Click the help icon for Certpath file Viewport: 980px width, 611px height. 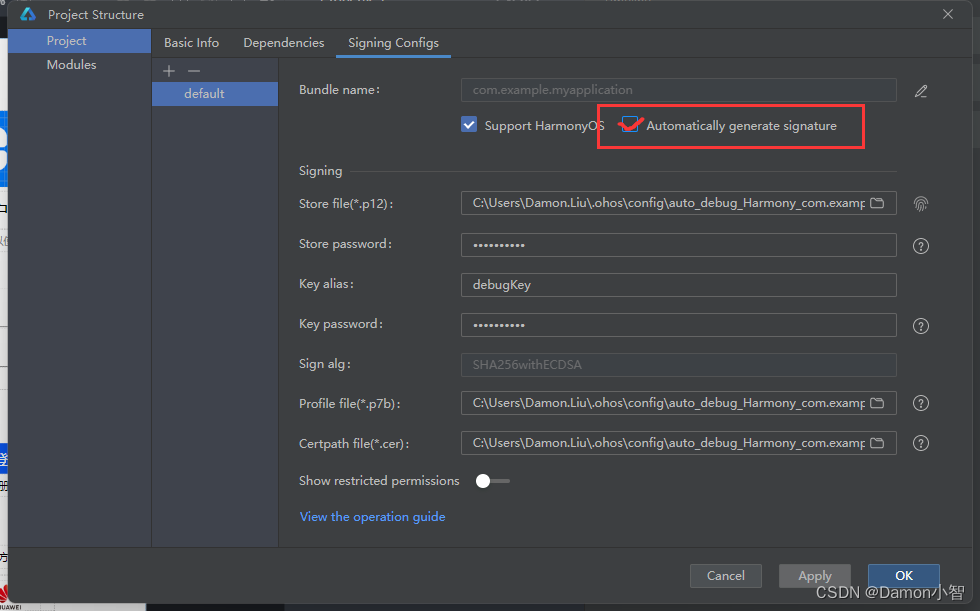tap(921, 444)
